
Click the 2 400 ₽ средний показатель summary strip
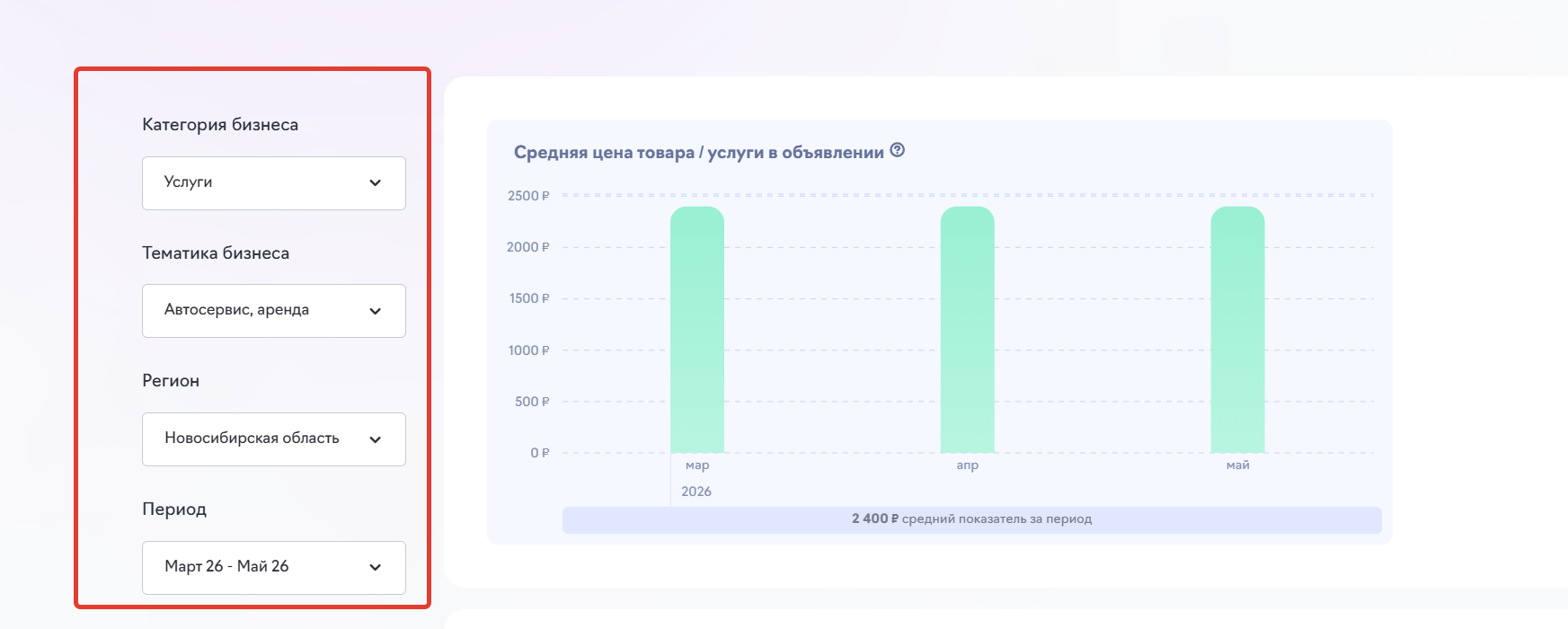tap(972, 519)
